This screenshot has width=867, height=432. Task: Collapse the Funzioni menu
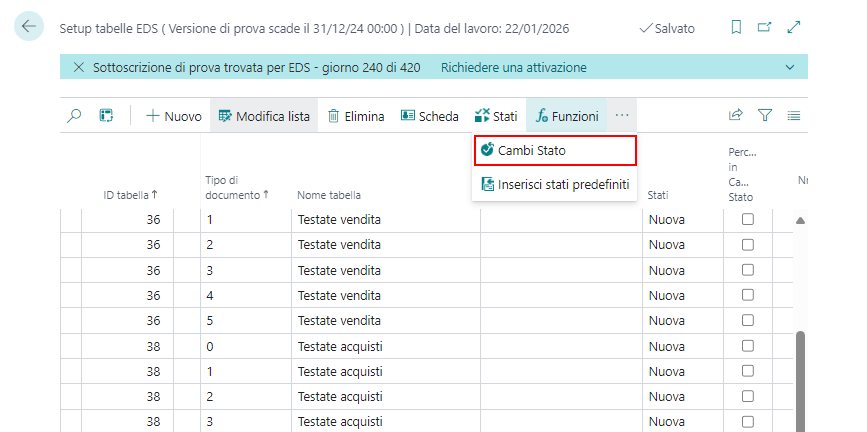[x=567, y=116]
